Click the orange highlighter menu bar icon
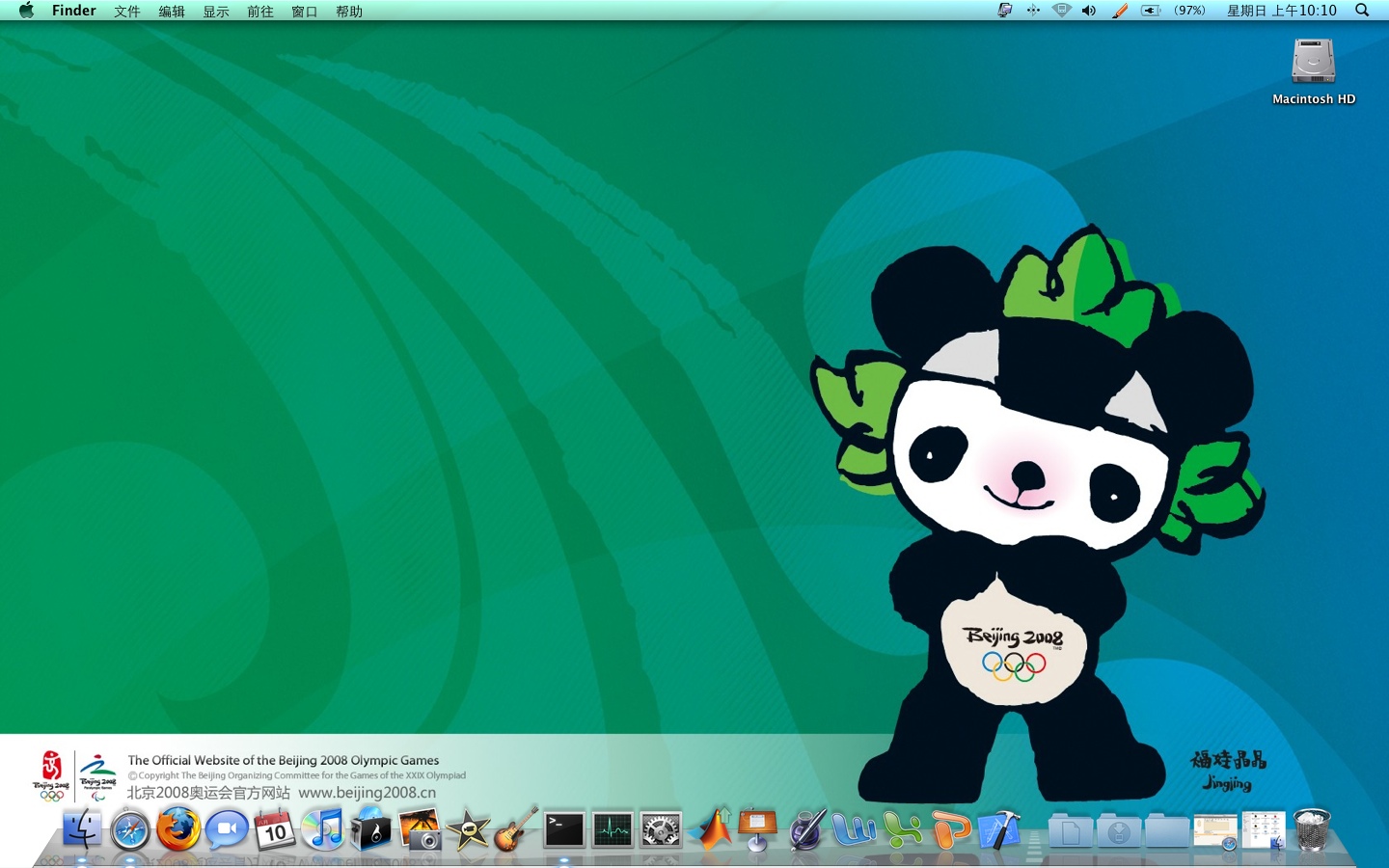The image size is (1389, 868). coord(1119,11)
